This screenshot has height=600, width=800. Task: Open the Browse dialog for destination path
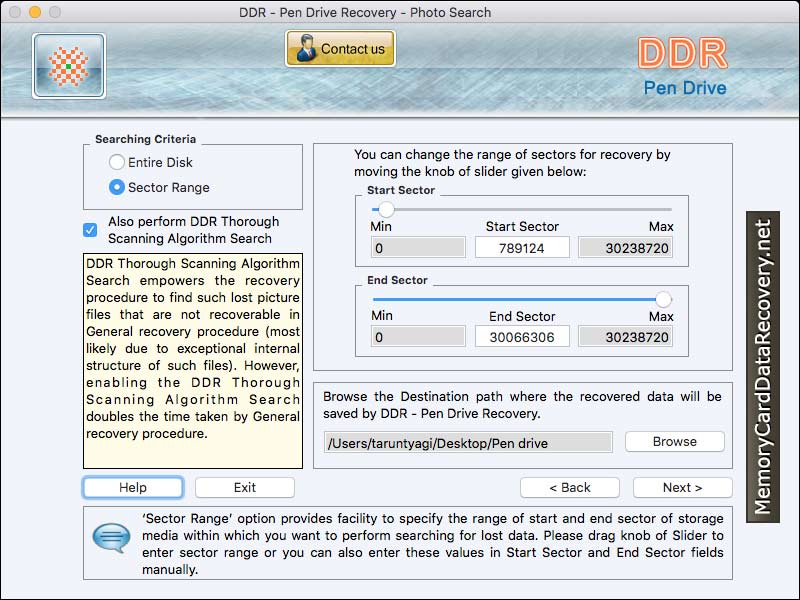674,441
